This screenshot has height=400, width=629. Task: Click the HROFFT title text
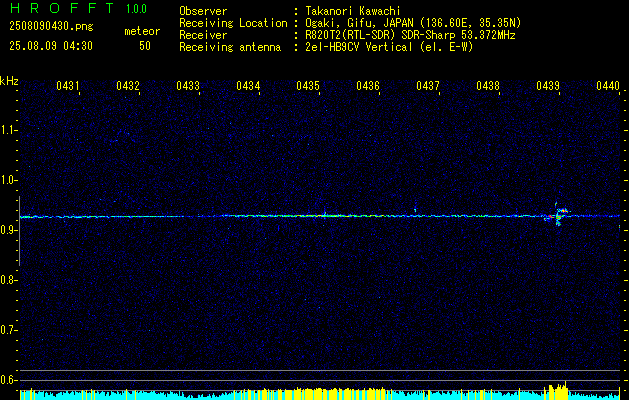pos(61,8)
